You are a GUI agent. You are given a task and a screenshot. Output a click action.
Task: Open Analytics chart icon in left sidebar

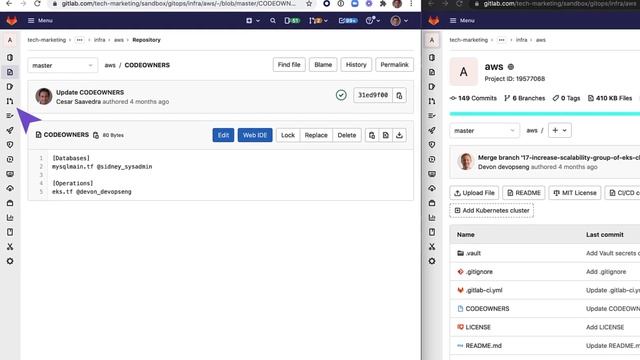pyautogui.click(x=10, y=218)
